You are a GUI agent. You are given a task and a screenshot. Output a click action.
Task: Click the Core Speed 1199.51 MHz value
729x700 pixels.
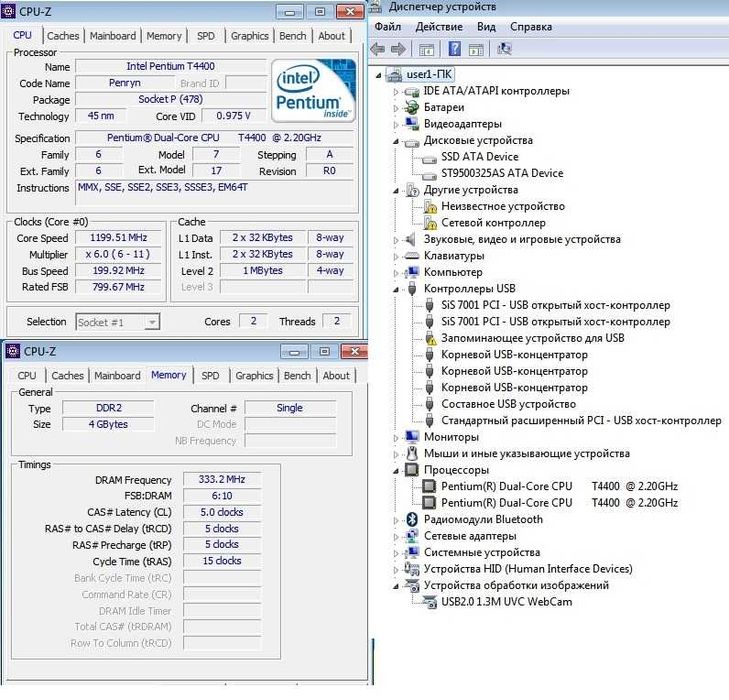coord(119,238)
